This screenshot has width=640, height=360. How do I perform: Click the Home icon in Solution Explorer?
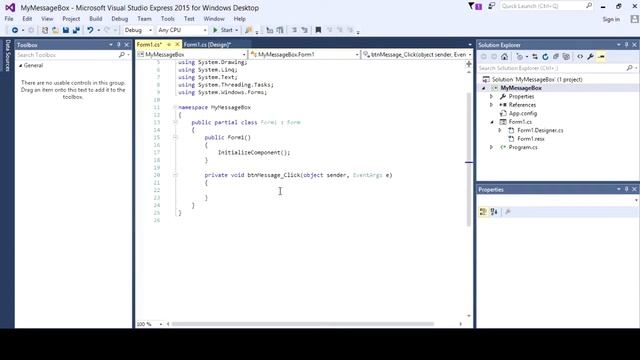click(x=504, y=57)
